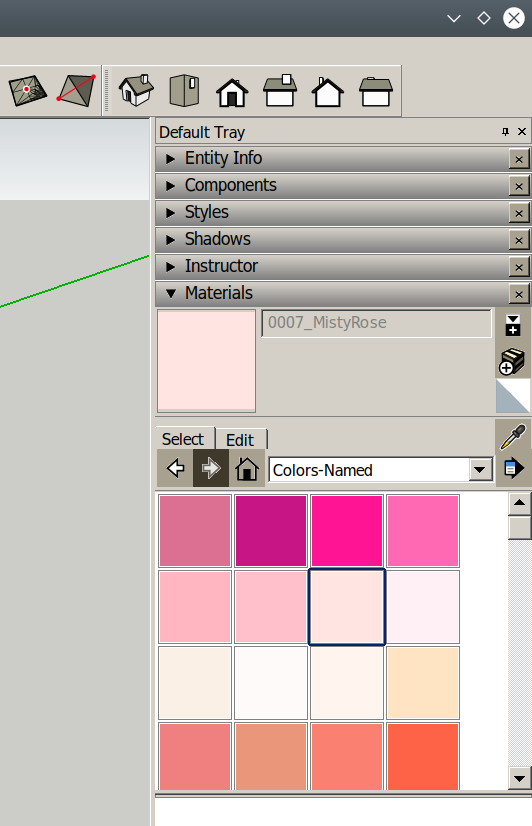Close the Entity Info panel
Screen dimensions: 532x826
coord(519,159)
